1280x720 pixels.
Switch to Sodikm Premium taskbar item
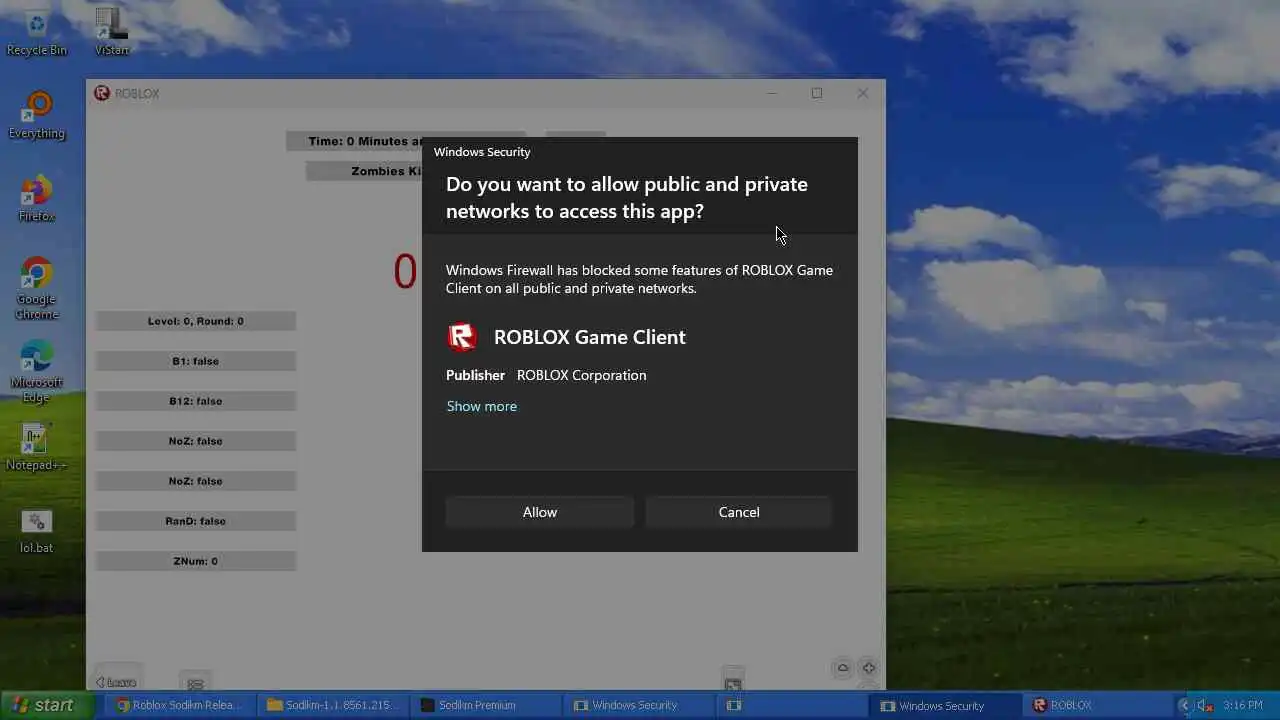coord(486,705)
